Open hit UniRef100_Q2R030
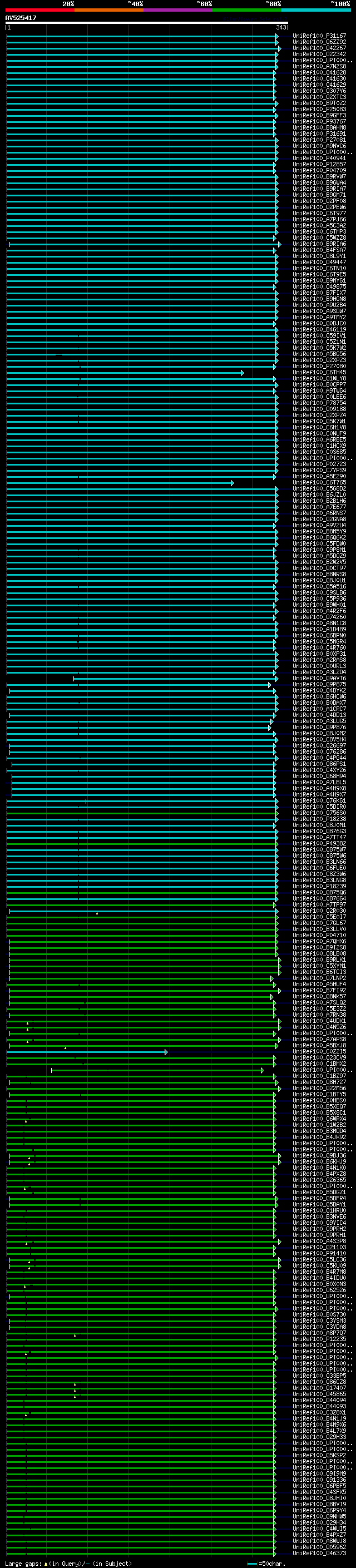Screen dimensions: 356x1568 coord(319,911)
